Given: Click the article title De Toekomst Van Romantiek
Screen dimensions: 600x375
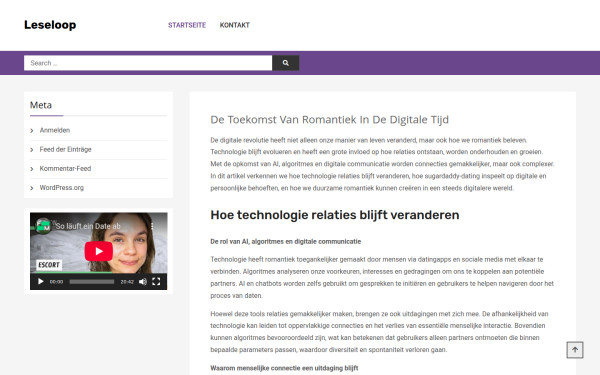Looking at the screenshot, I should tap(329, 120).
